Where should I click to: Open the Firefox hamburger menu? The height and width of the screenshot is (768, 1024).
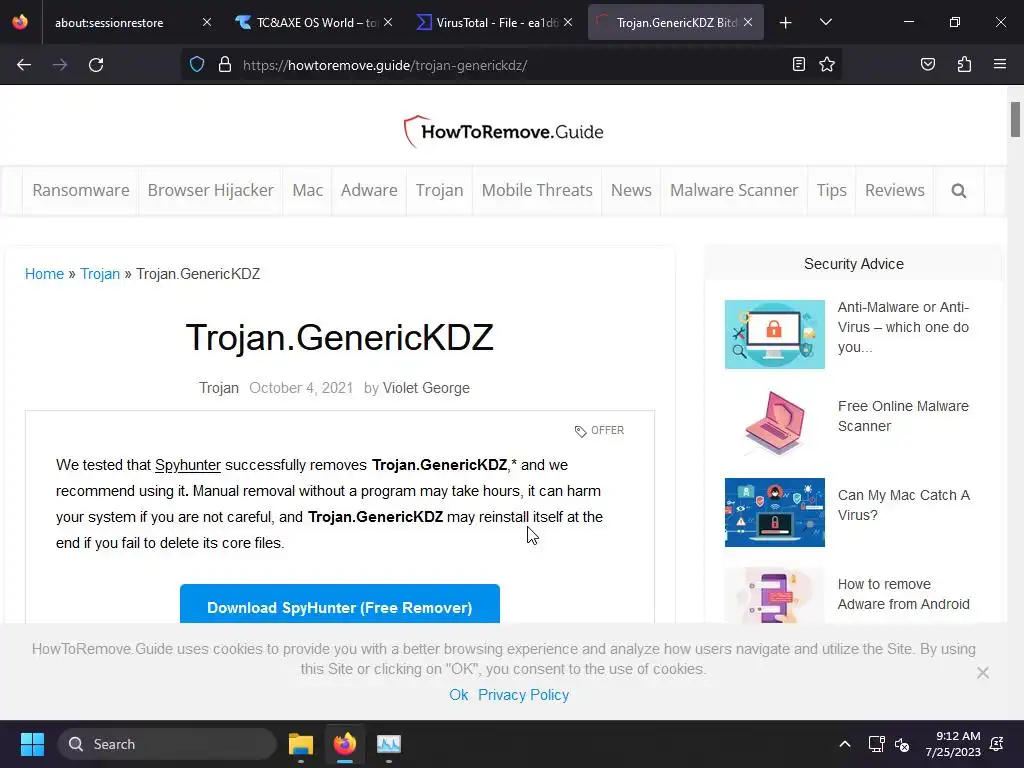(999, 64)
